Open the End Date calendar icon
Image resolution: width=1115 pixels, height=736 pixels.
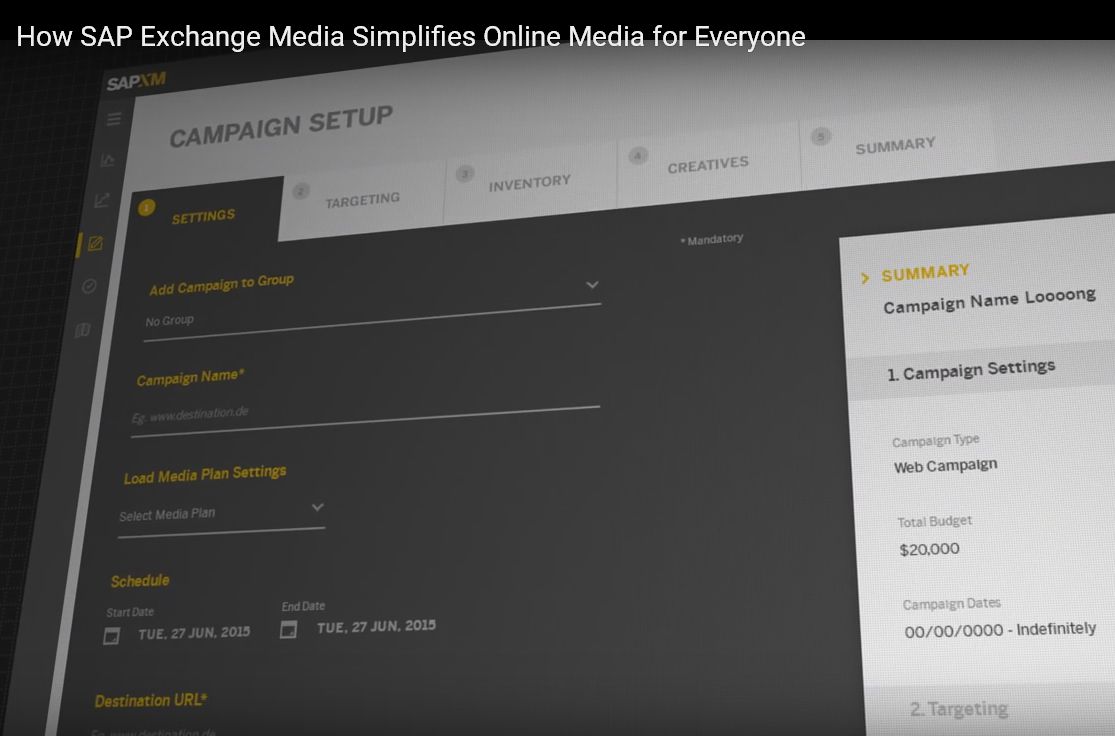[288, 629]
